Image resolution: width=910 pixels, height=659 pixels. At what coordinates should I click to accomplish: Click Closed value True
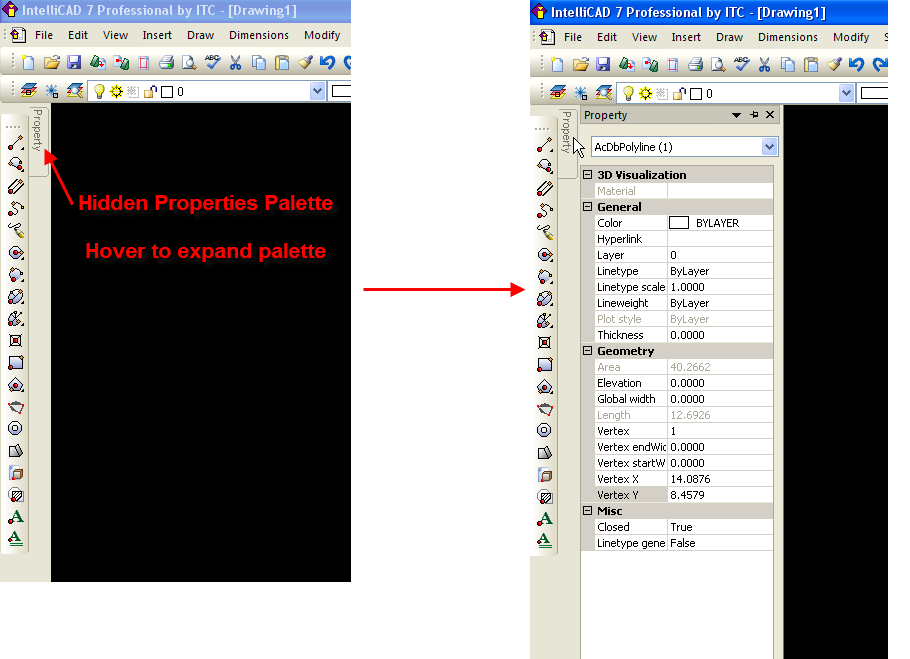pos(720,527)
